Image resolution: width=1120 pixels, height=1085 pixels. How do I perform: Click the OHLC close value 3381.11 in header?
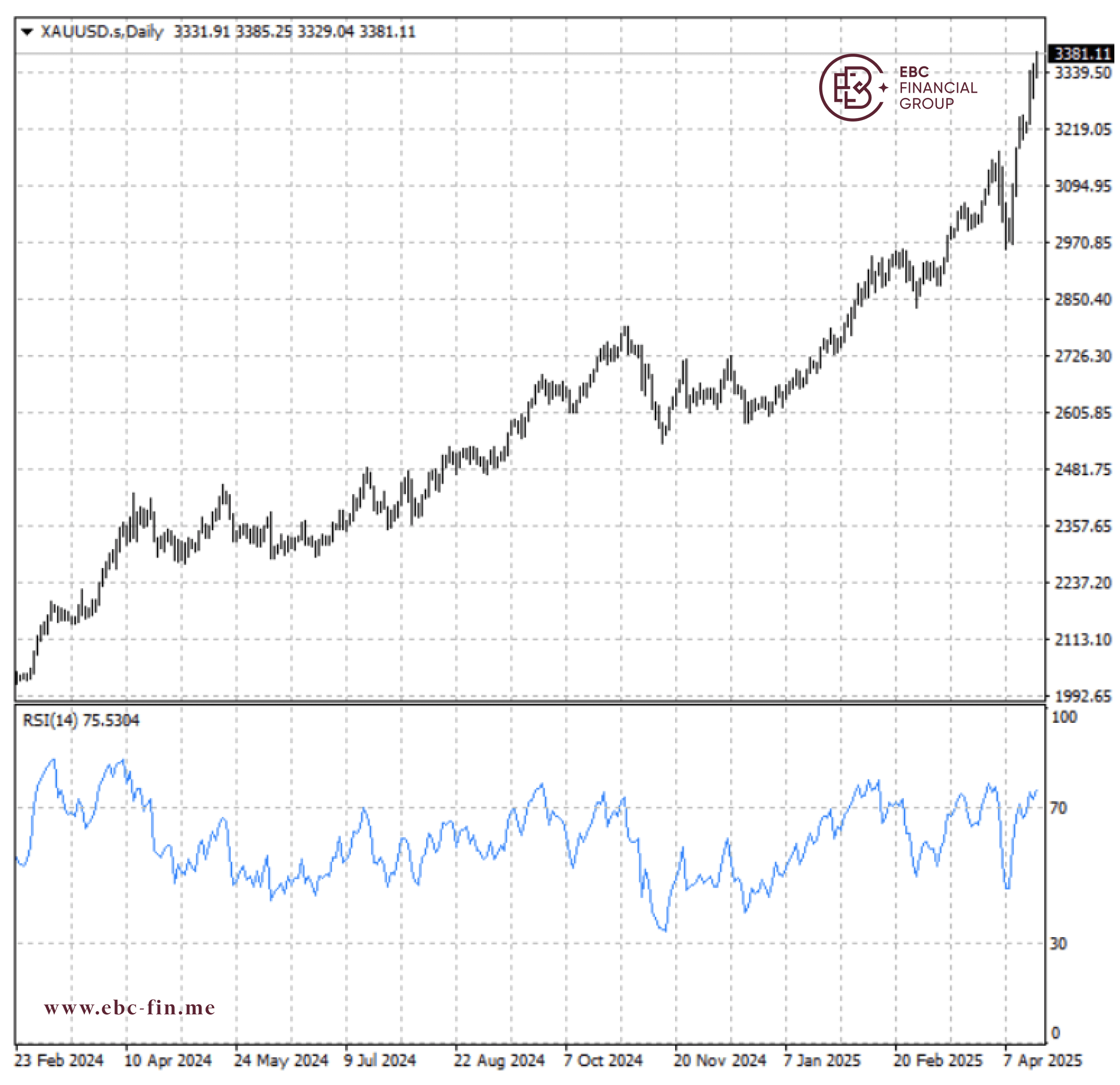coord(387,32)
